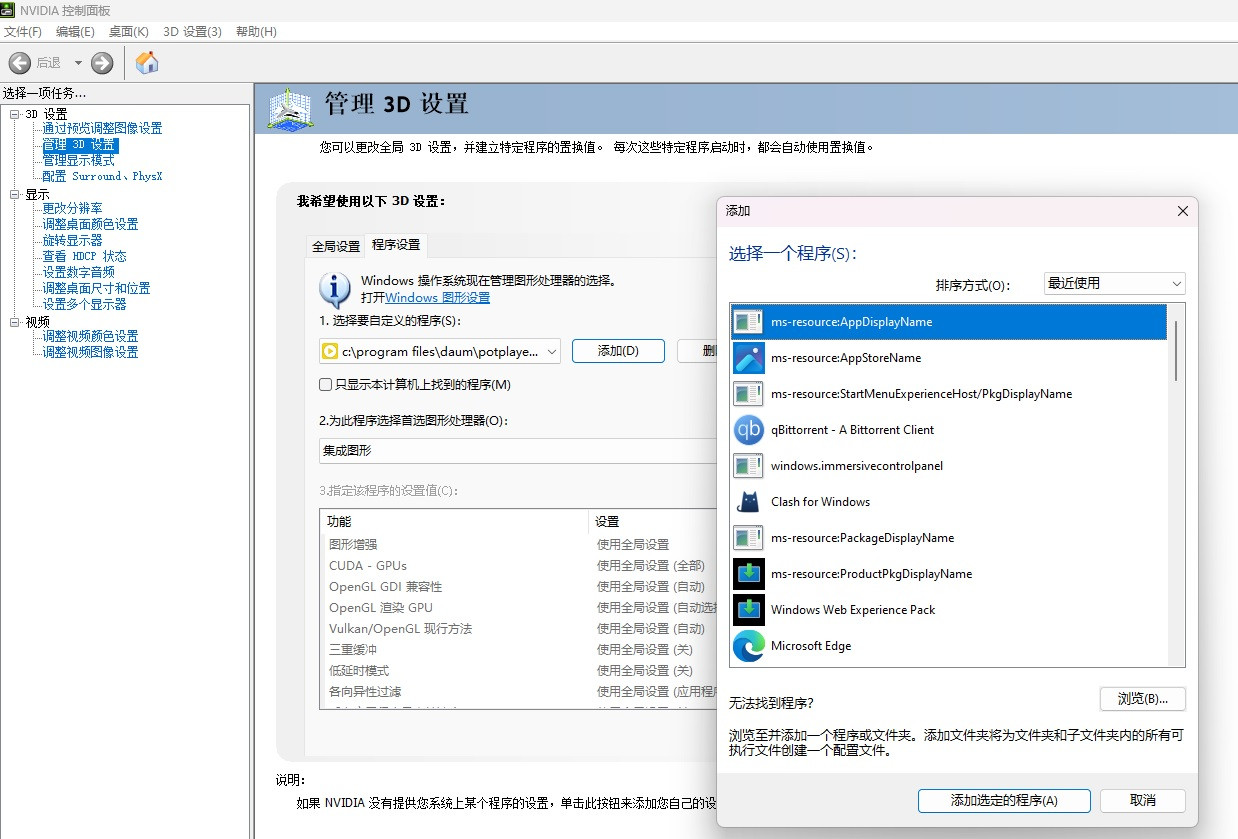Screen dimensions: 1238x839
Task: Toggle 只显示本计算机上找到的程序 checkbox
Action: click(325, 385)
